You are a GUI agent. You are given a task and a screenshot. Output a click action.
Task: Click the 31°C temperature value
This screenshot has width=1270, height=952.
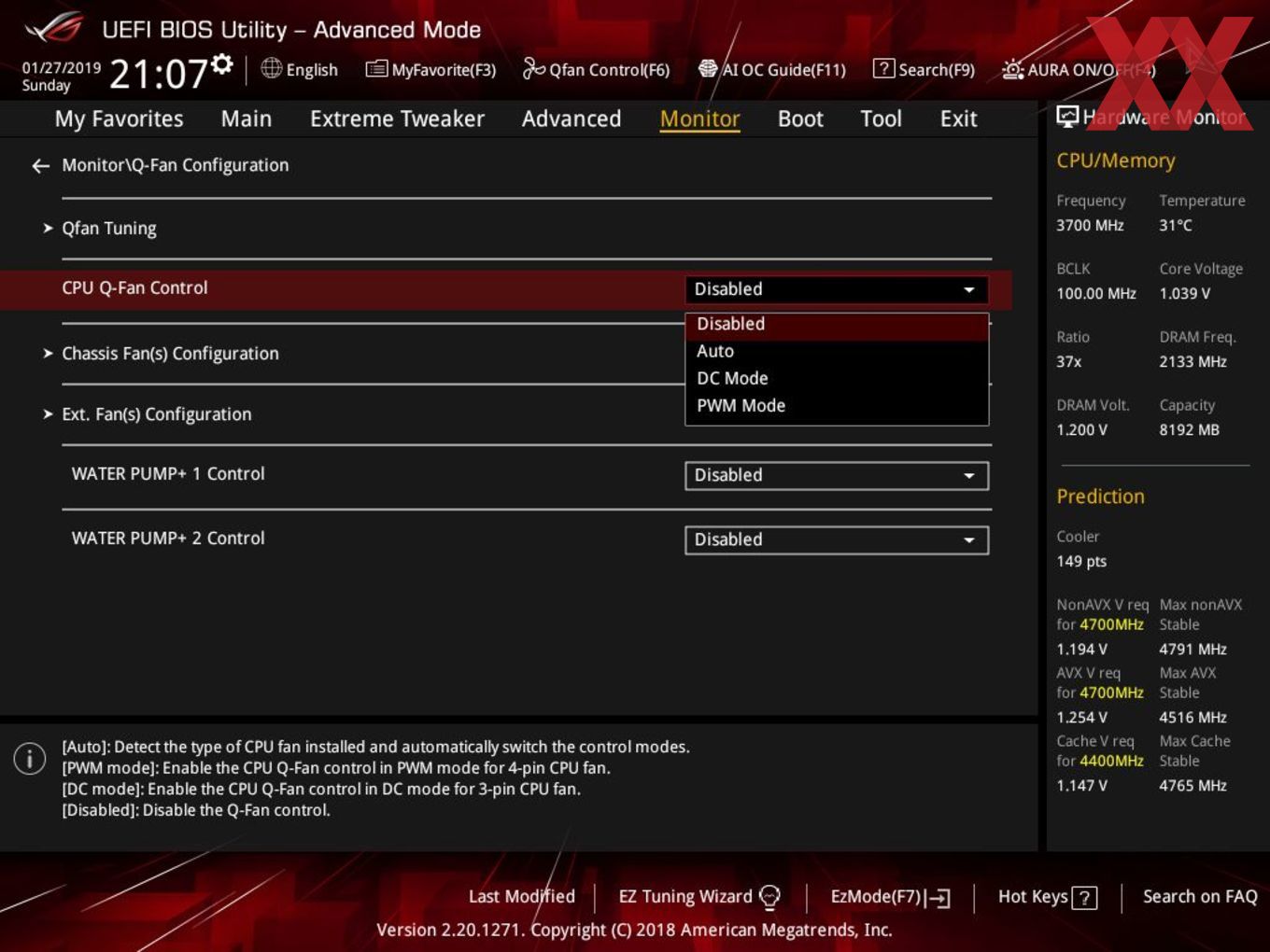pyautogui.click(x=1175, y=226)
